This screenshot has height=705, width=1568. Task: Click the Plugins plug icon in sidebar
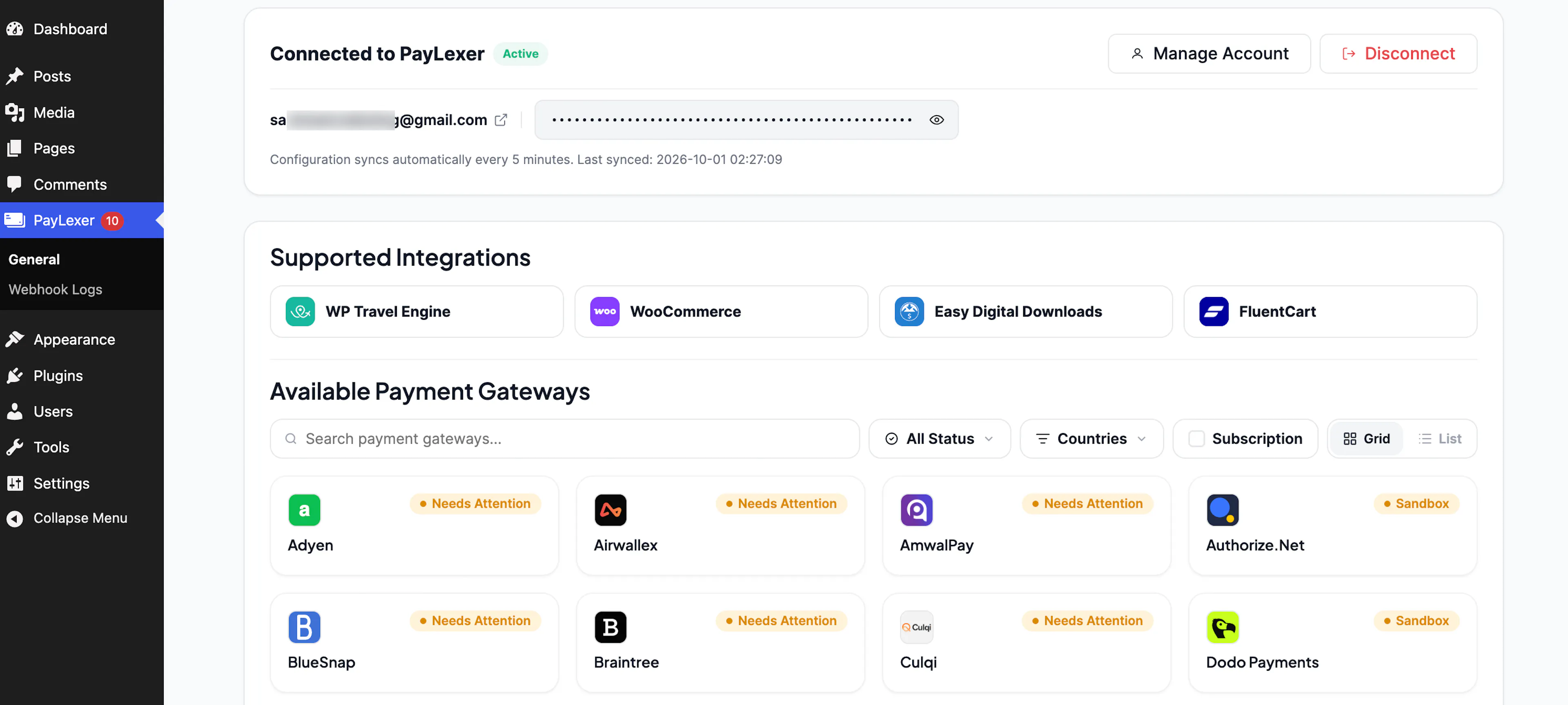(x=15, y=376)
